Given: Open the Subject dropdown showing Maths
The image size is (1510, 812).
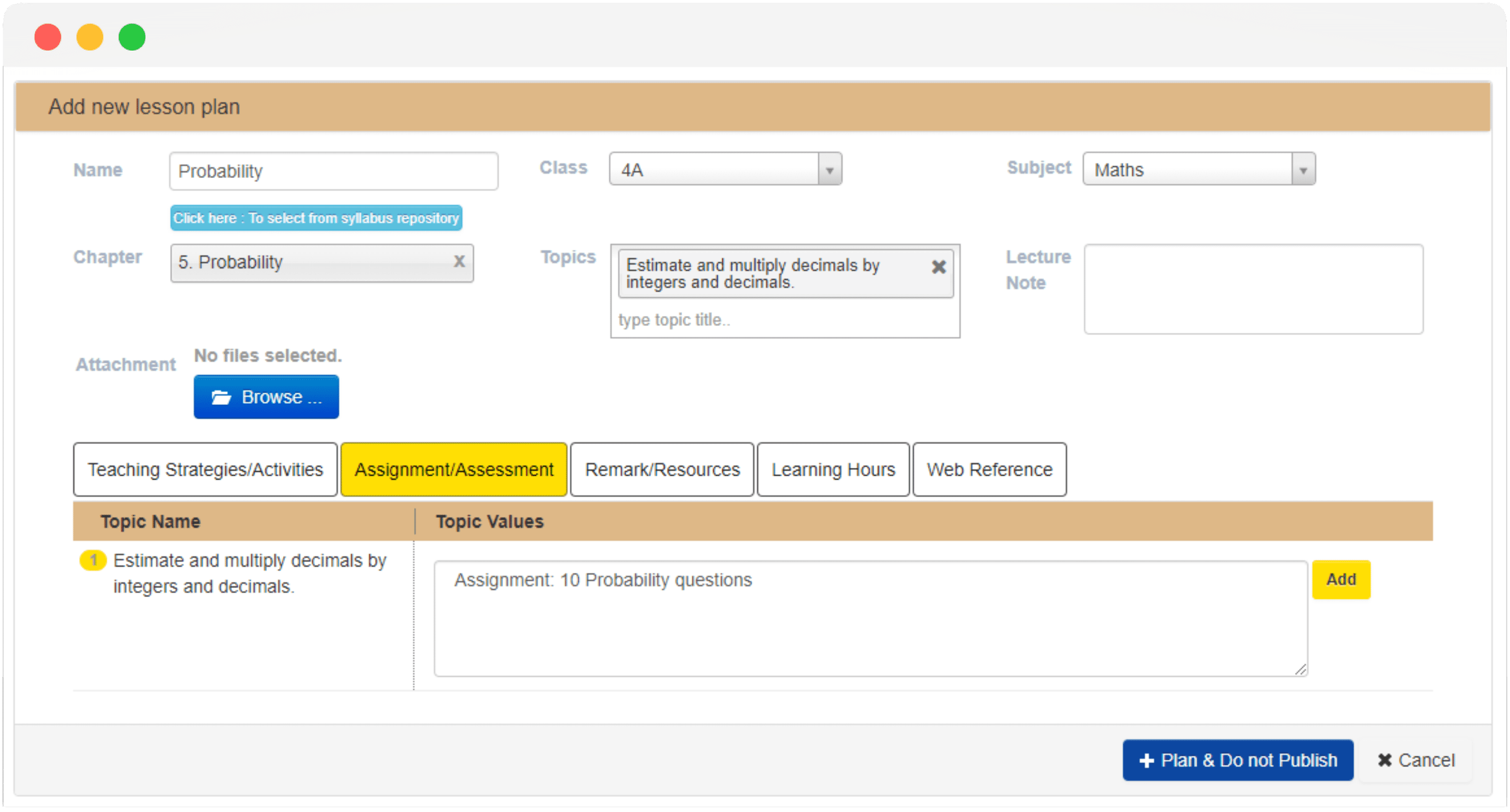Looking at the screenshot, I should [x=1199, y=169].
